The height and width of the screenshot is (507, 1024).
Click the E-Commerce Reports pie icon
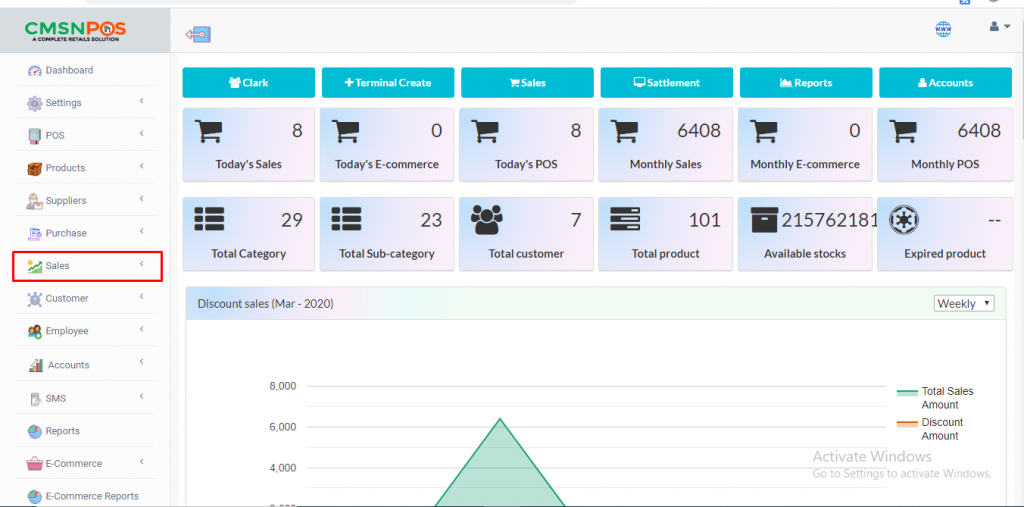pos(35,497)
